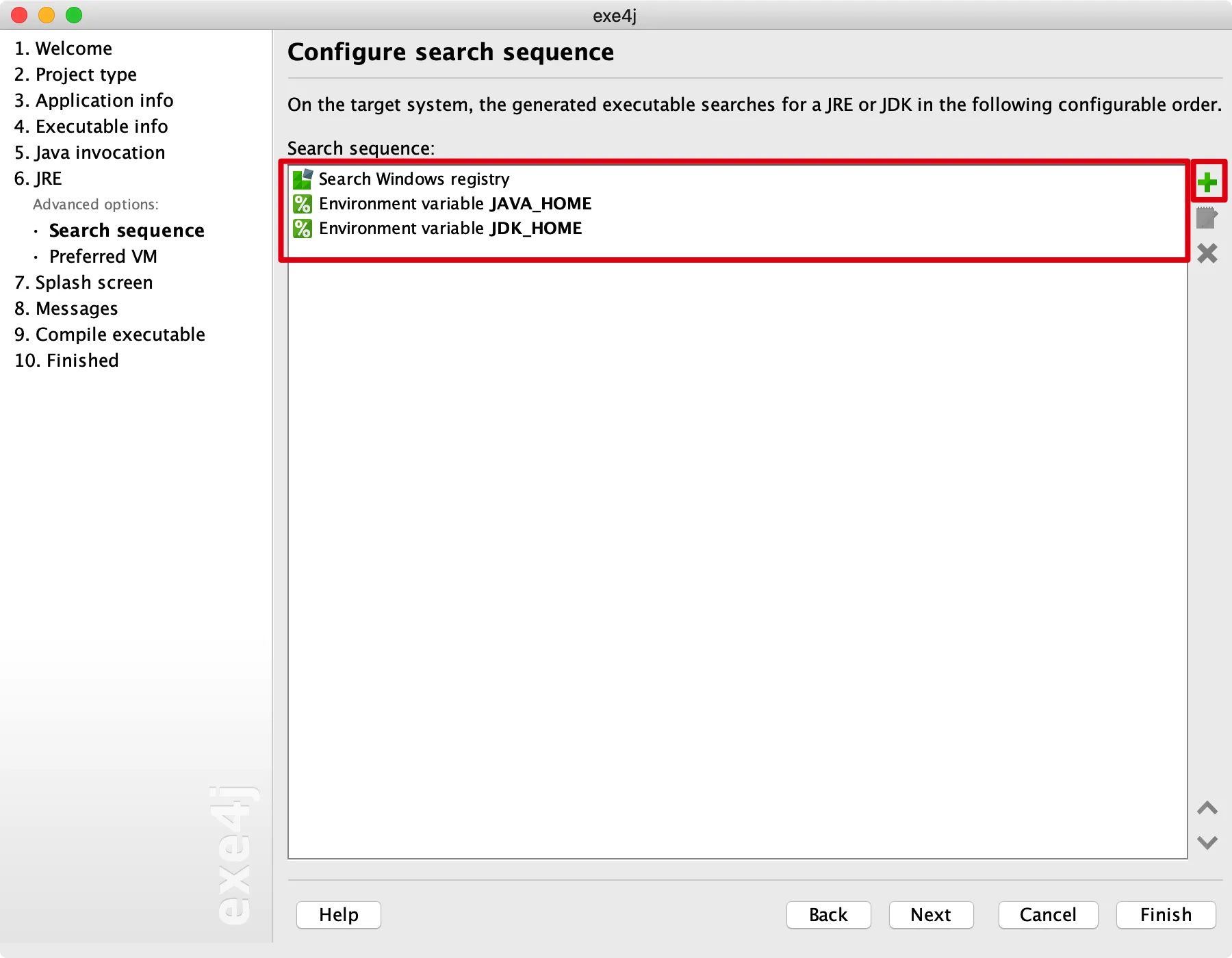Click the Search Windows registry icon
1232x958 pixels.
303,179
